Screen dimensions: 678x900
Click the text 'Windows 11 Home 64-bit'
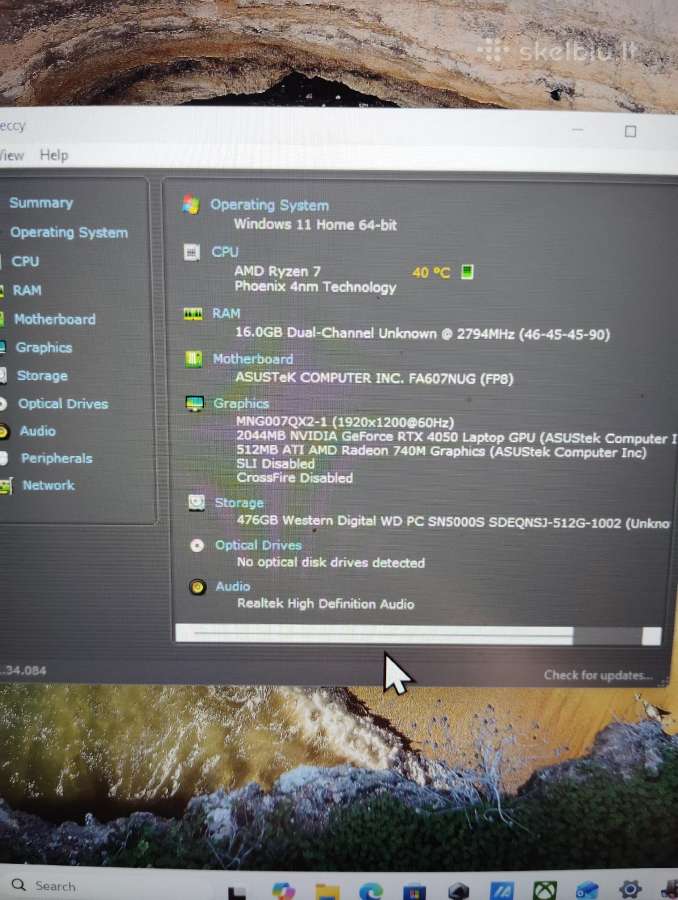pyautogui.click(x=315, y=224)
